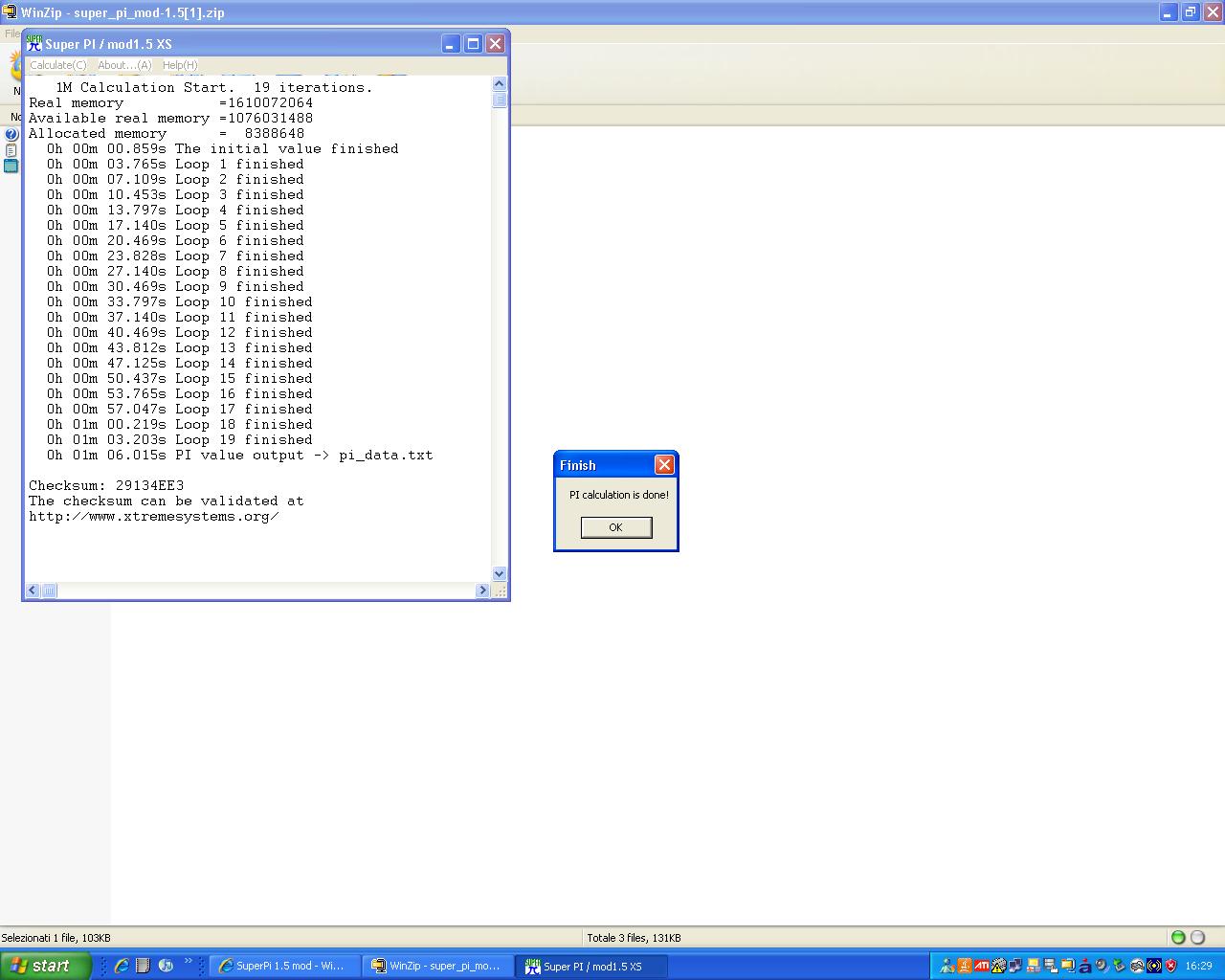The image size is (1225, 980).
Task: Open the ATI tray icon
Action: [982, 966]
